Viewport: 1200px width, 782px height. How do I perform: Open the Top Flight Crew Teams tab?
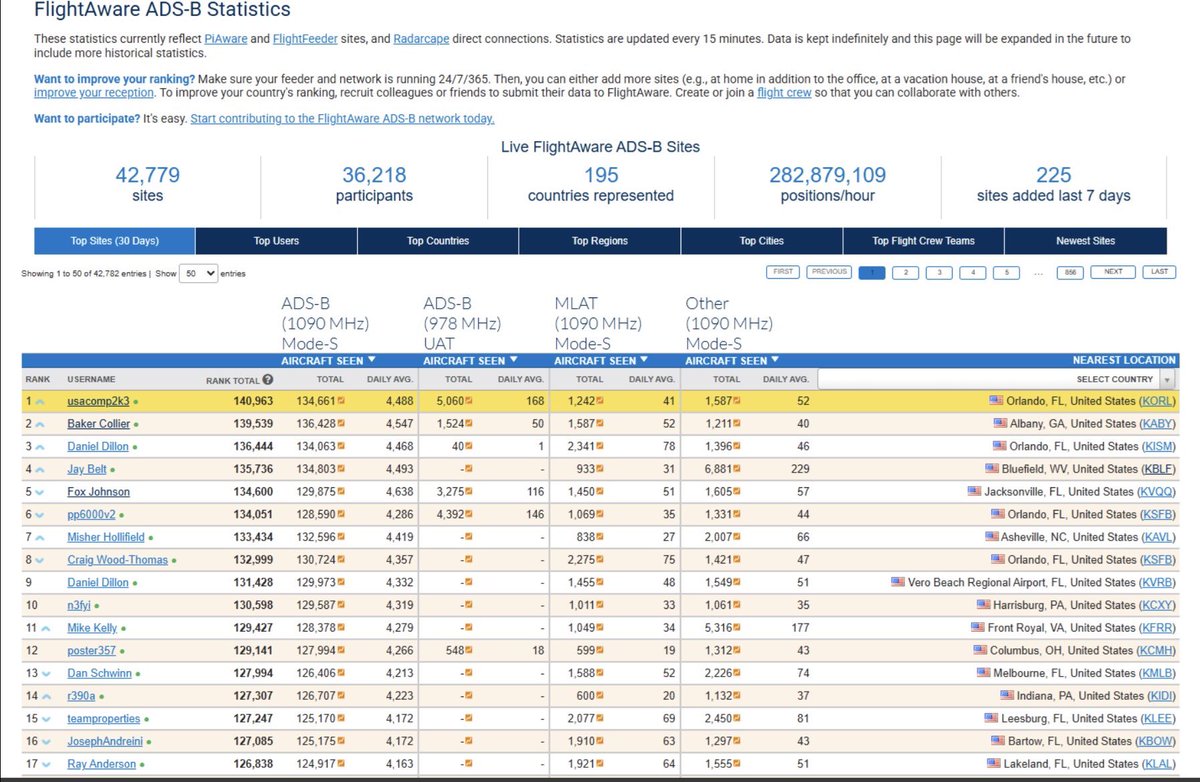click(923, 241)
